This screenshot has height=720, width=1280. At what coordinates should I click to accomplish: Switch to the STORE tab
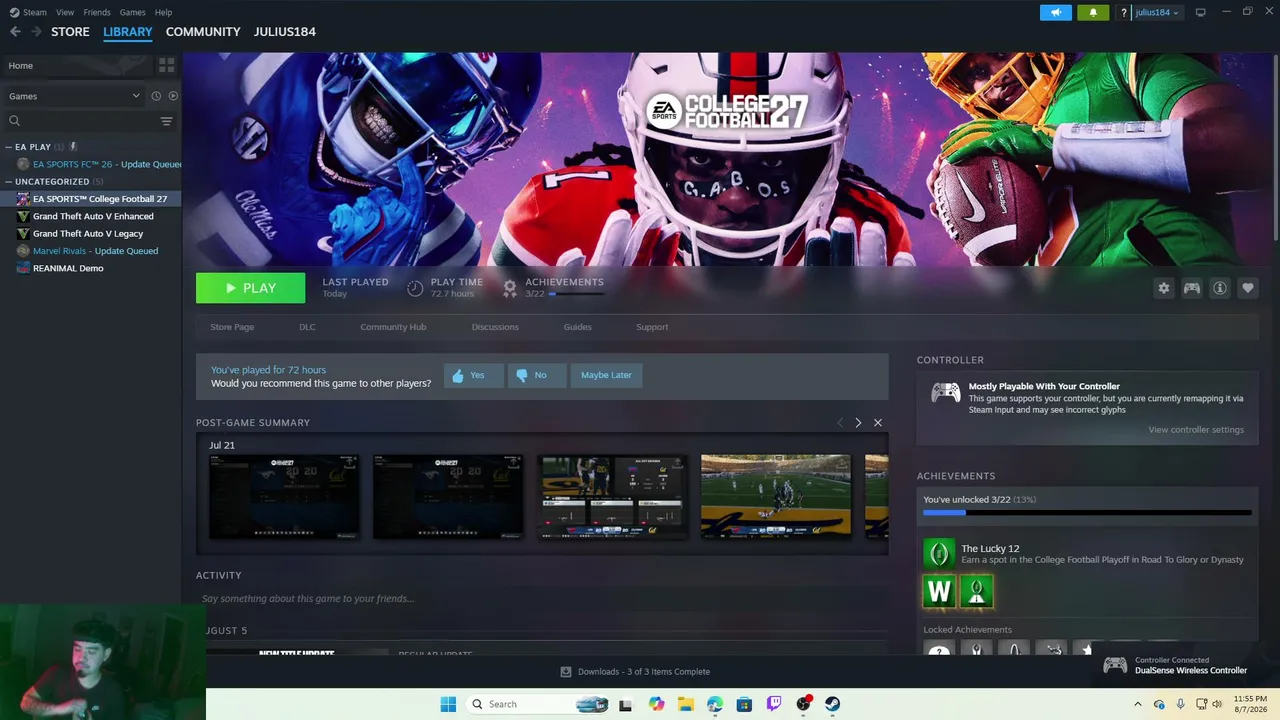[70, 32]
